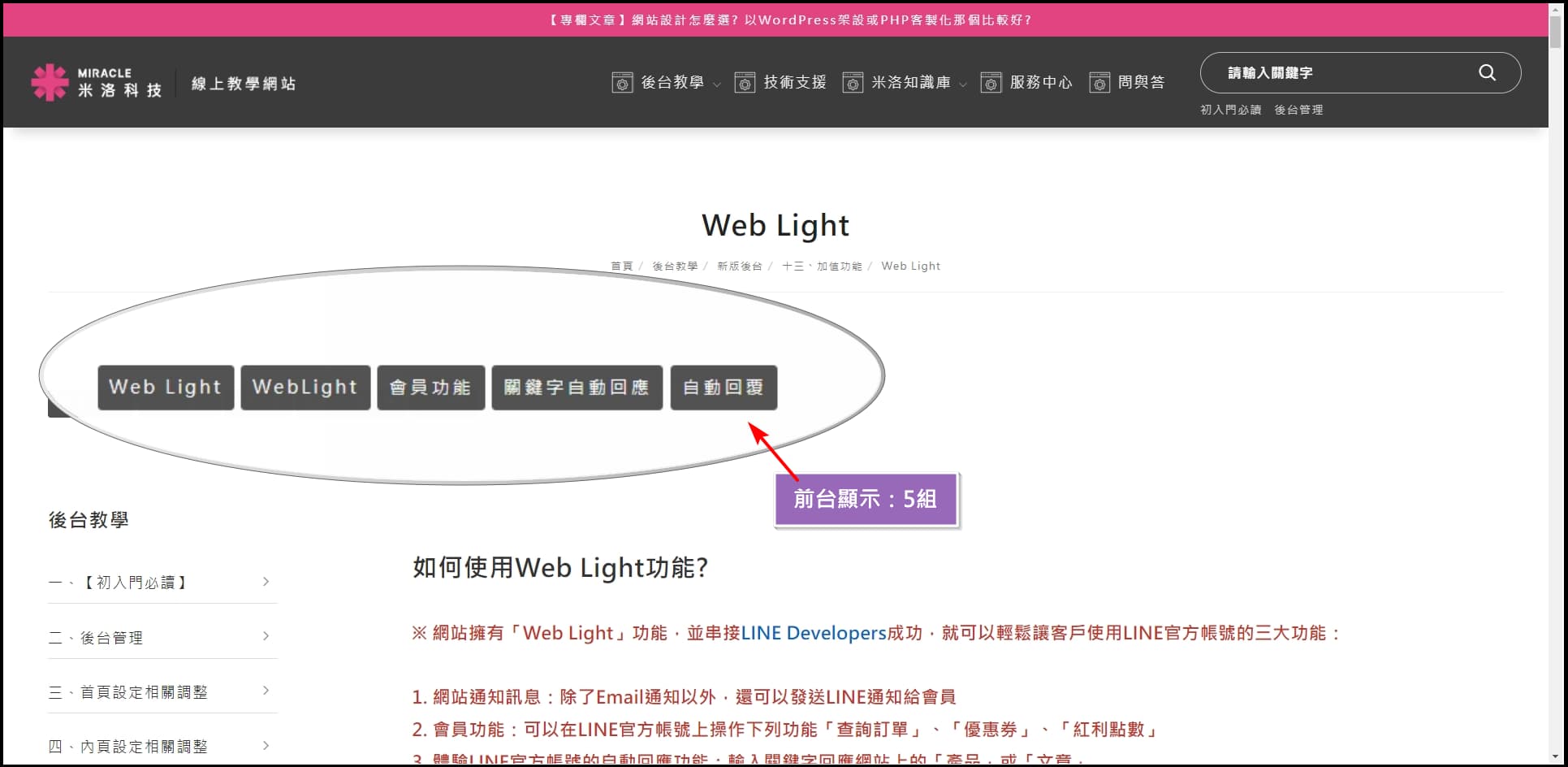Click the 初入門必讀 quick keyword link
This screenshot has width=1568, height=767.
[1230, 110]
